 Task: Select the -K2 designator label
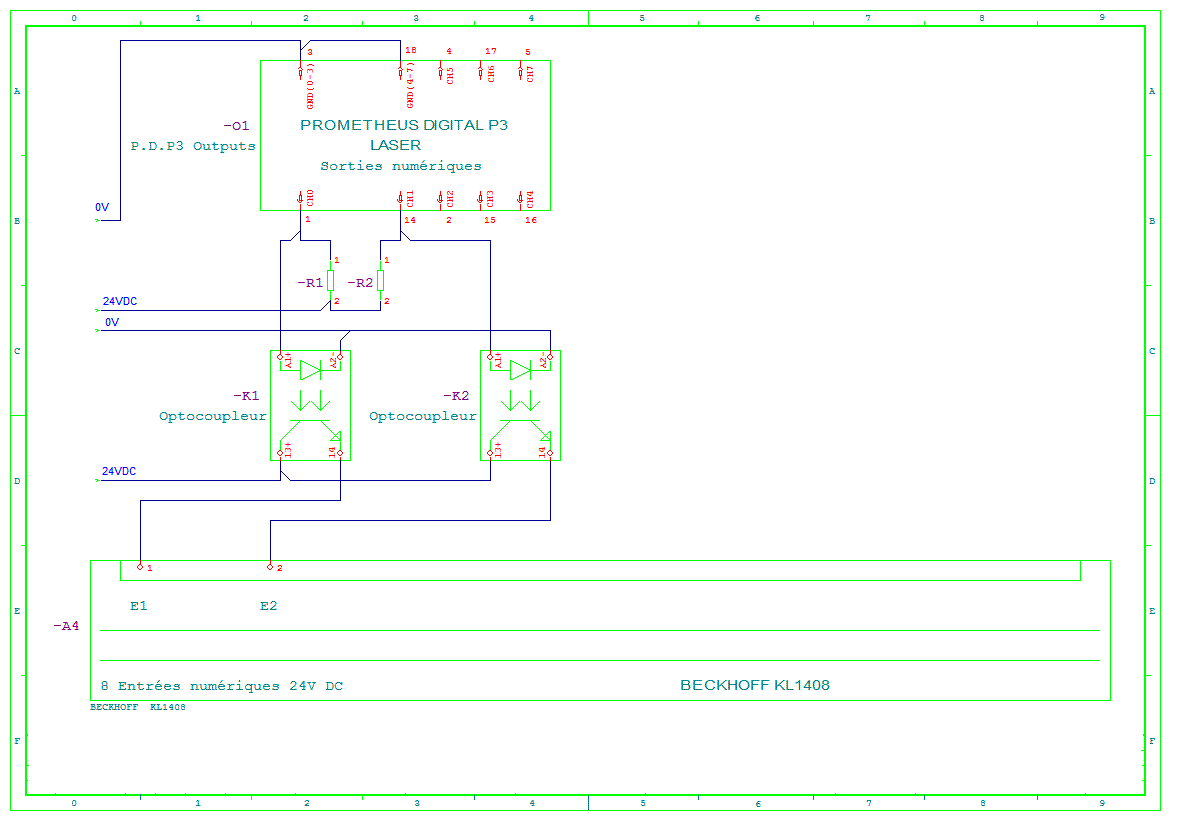(456, 396)
